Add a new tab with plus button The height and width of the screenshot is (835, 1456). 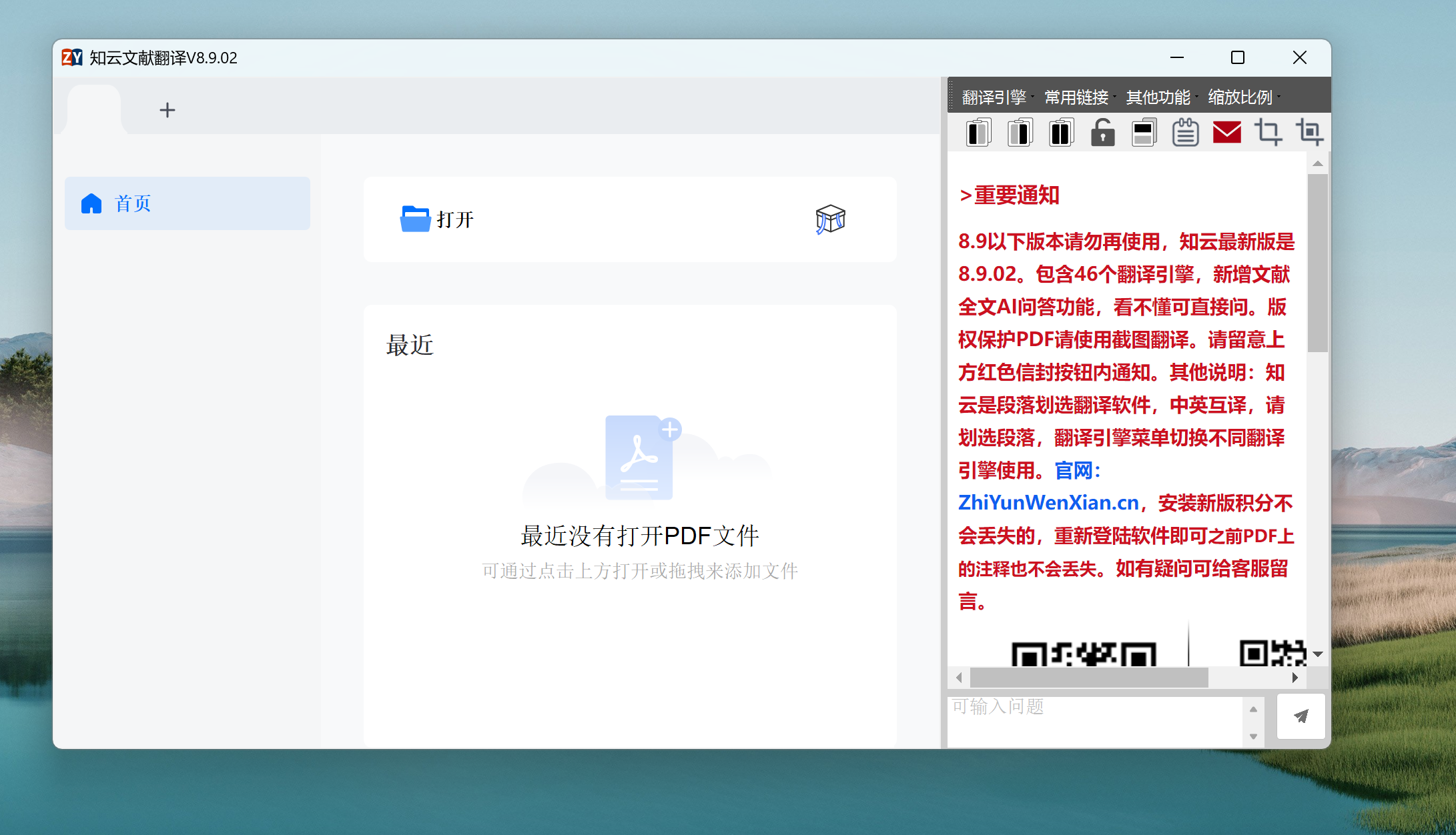[167, 110]
